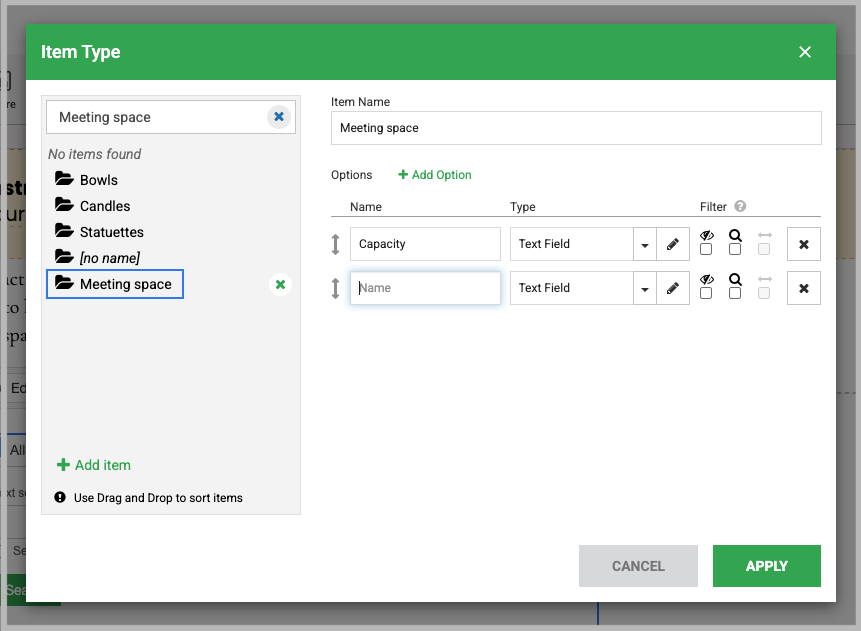Select the Statuettes folder item
Image resolution: width=861 pixels, height=631 pixels.
click(111, 232)
